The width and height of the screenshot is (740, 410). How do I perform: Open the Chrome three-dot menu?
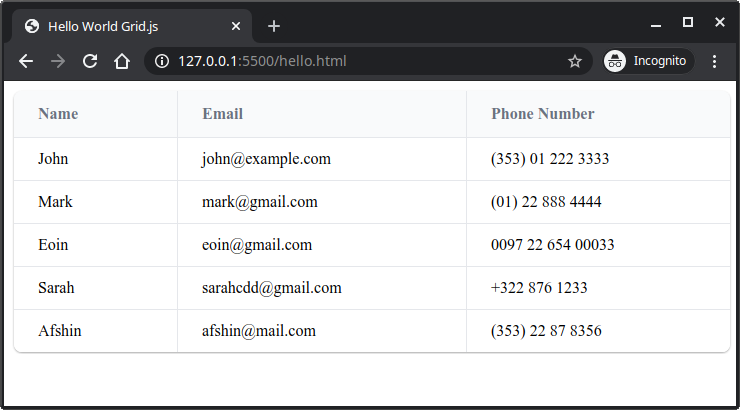point(714,61)
